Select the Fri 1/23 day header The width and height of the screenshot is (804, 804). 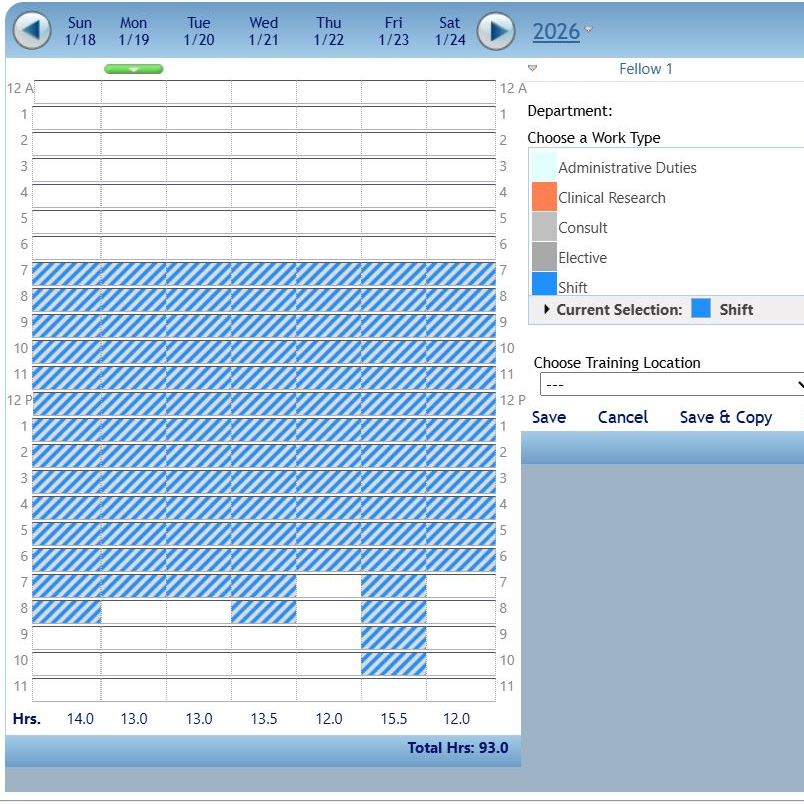pos(393,31)
